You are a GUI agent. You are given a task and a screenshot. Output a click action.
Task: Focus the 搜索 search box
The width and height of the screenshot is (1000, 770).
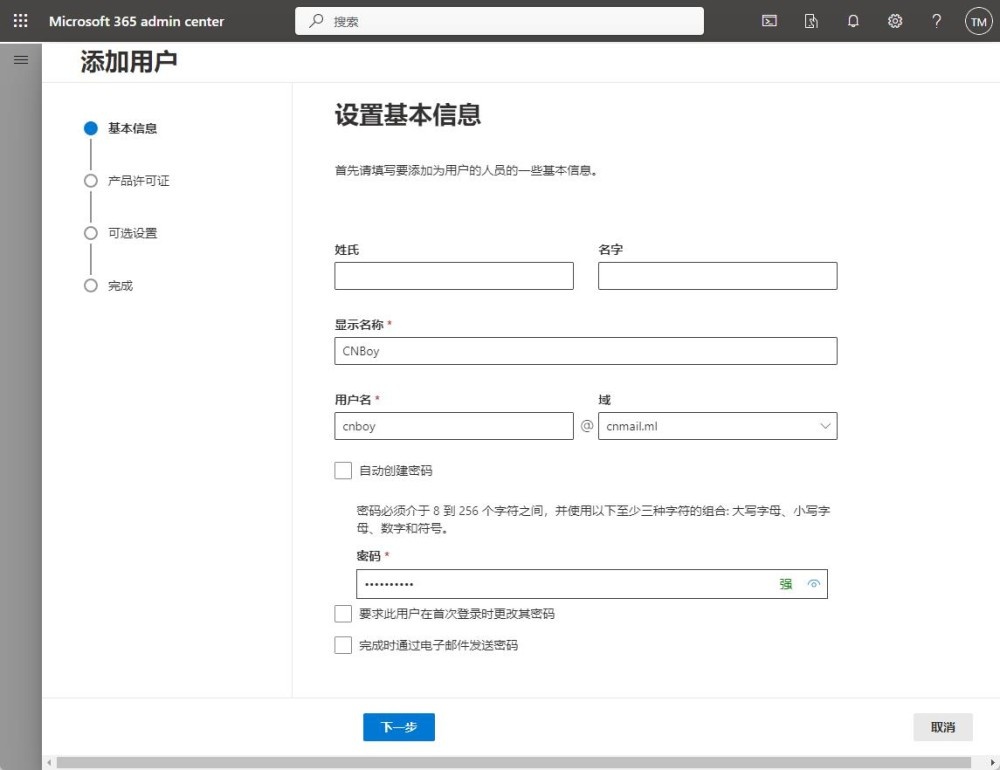pyautogui.click(x=500, y=21)
